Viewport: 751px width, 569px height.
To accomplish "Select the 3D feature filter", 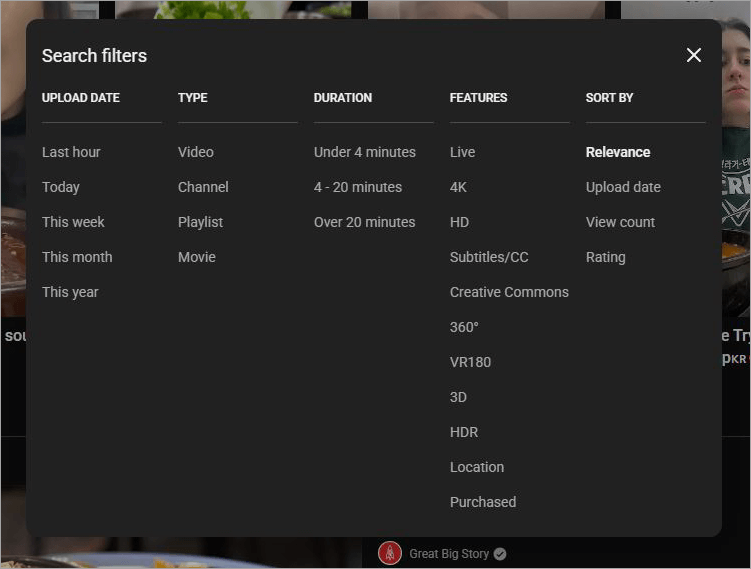I will 458,397.
